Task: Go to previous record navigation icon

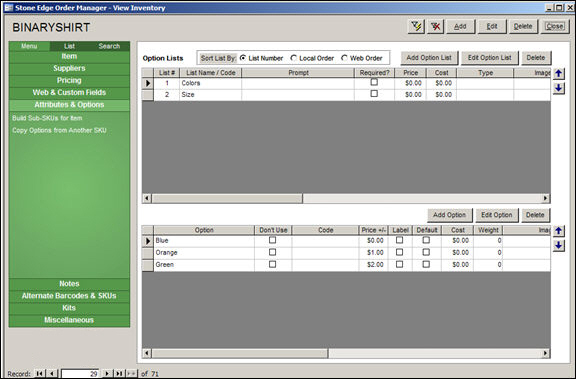Action: pyautogui.click(x=52, y=373)
